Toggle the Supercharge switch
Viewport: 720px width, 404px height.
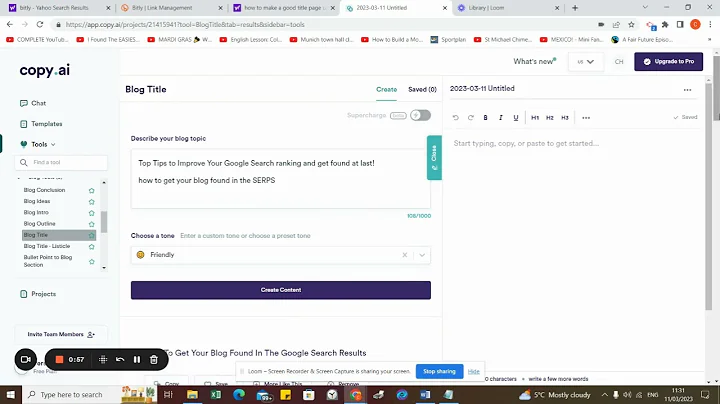tap(421, 115)
